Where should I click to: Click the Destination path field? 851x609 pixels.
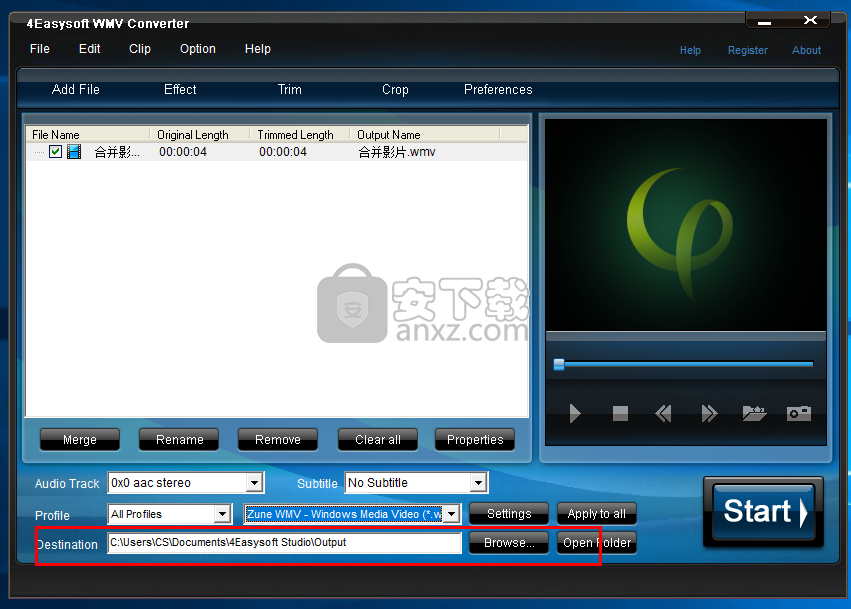click(284, 542)
